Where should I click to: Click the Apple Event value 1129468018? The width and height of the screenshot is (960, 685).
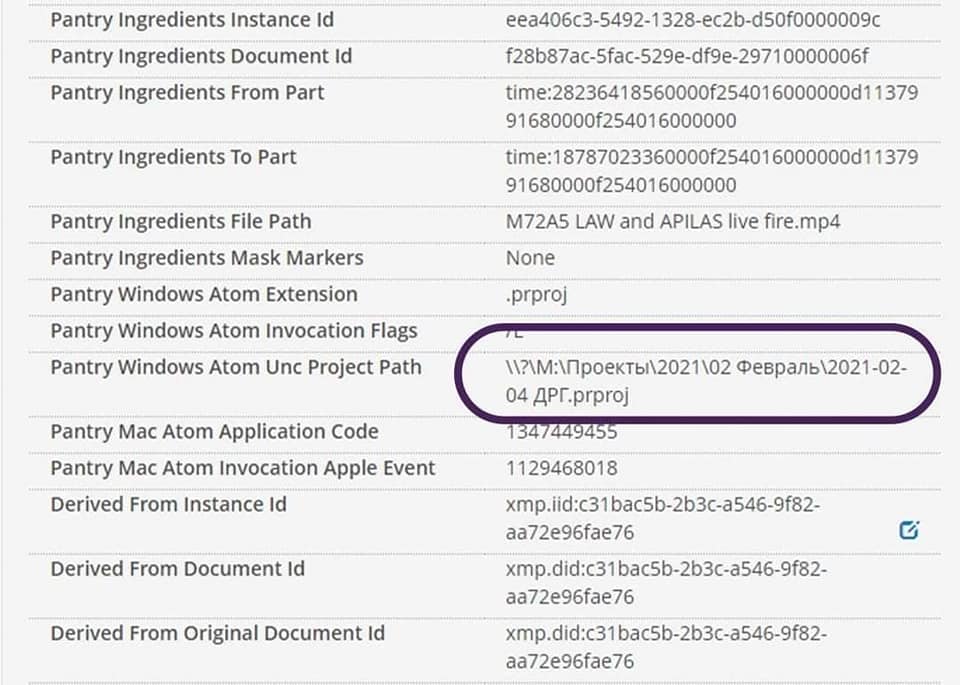point(561,468)
